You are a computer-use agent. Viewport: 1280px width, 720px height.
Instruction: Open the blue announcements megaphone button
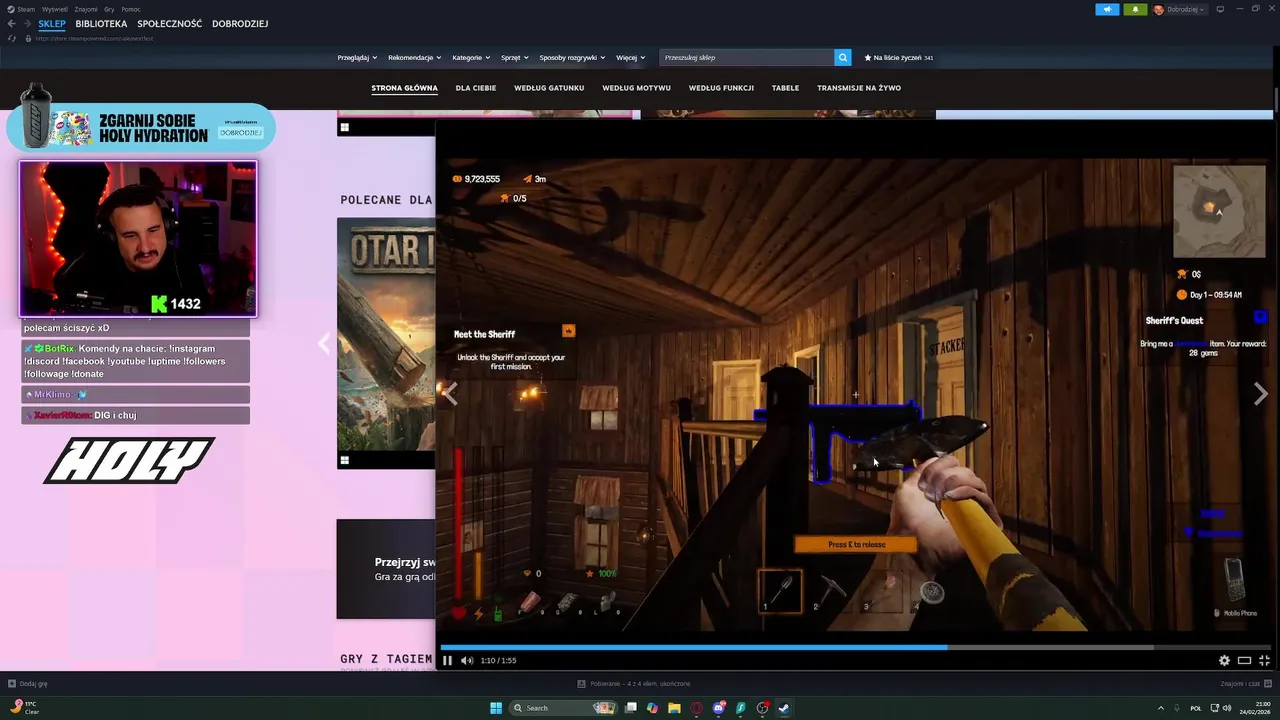1107,9
